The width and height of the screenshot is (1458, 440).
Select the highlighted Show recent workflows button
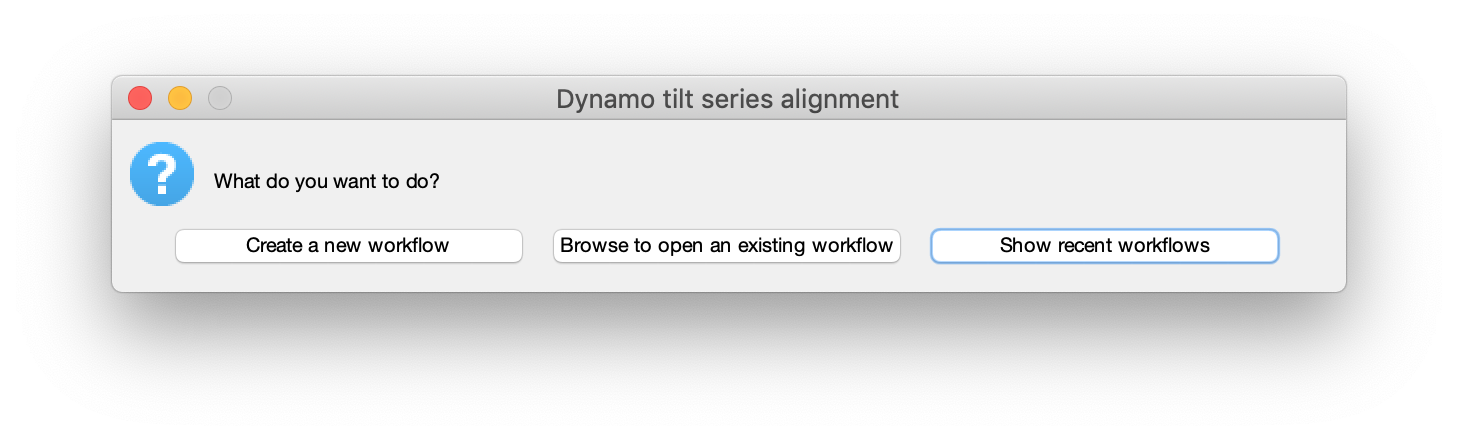[x=1105, y=246]
